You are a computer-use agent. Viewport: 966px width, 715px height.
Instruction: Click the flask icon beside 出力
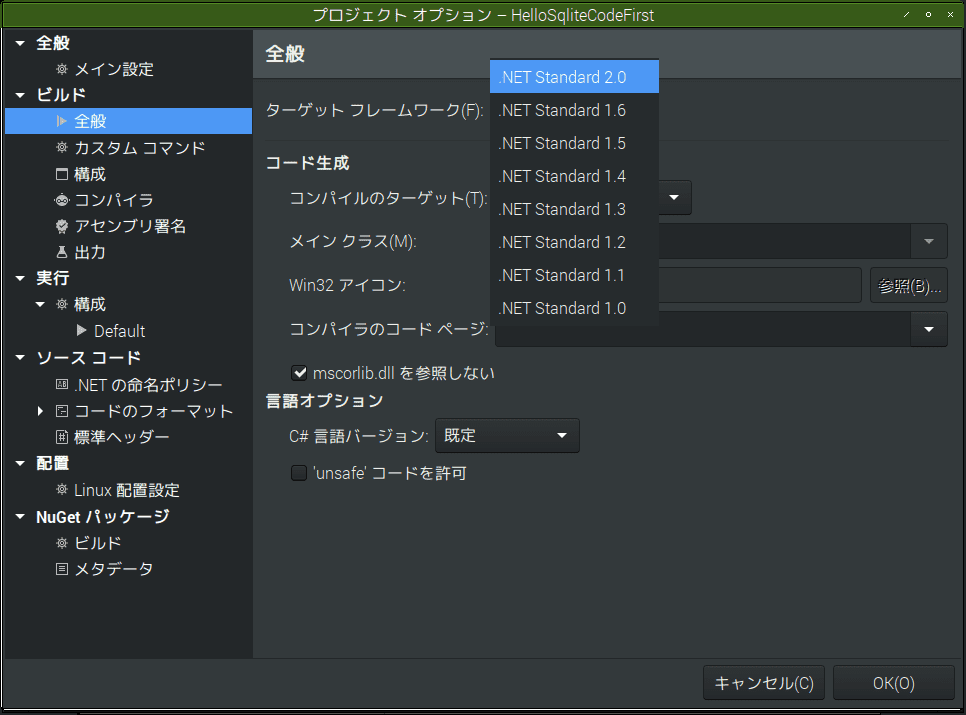[62, 252]
